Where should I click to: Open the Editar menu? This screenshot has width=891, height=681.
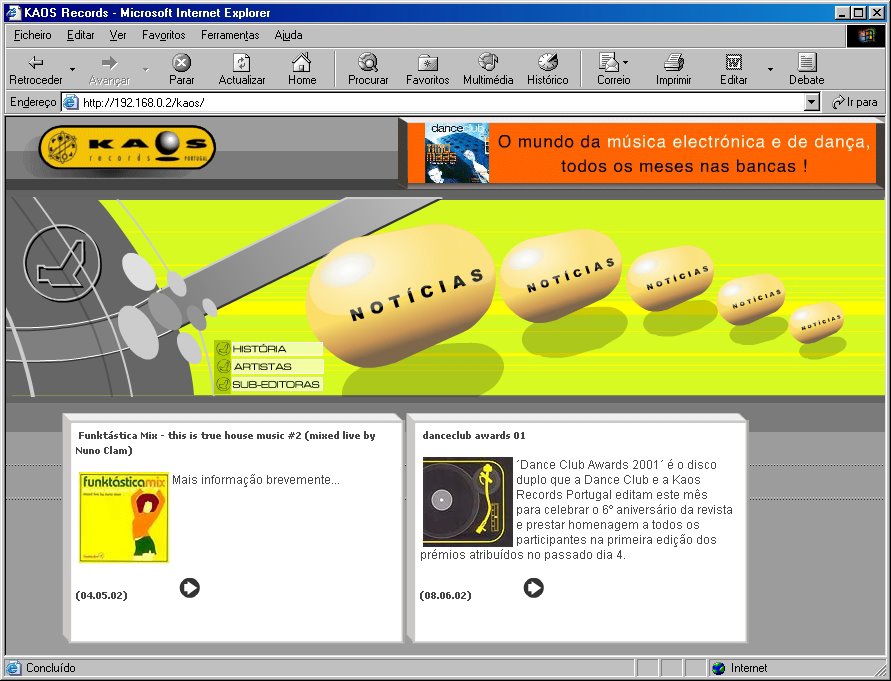click(x=81, y=35)
